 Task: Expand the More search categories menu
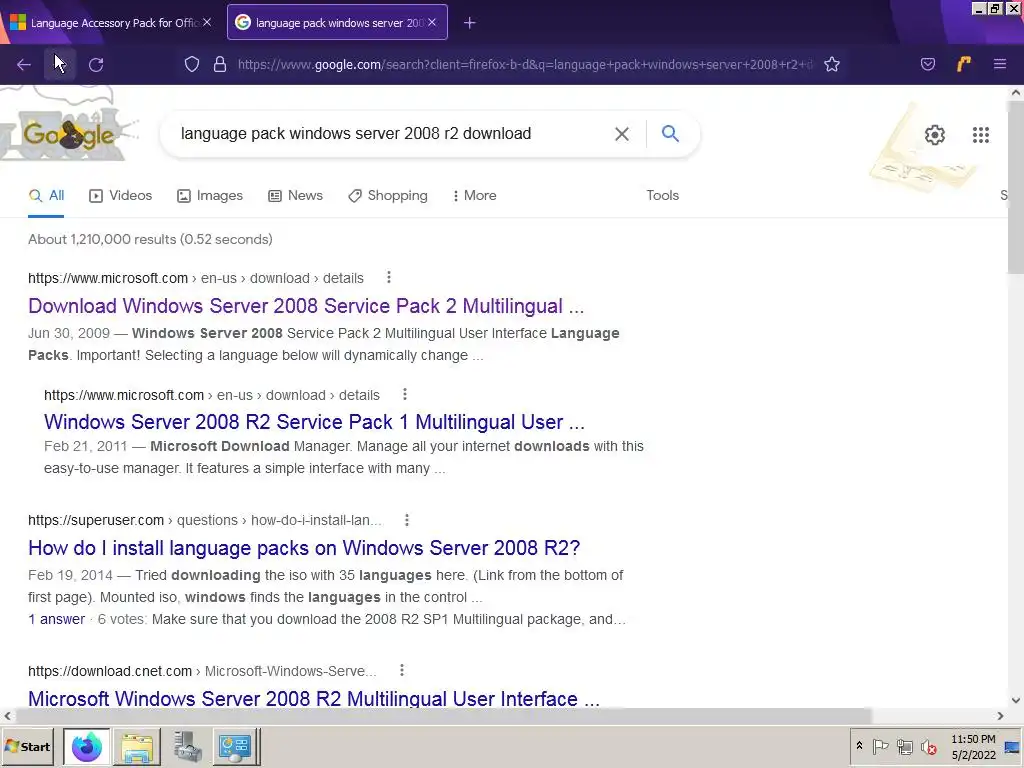click(x=475, y=195)
